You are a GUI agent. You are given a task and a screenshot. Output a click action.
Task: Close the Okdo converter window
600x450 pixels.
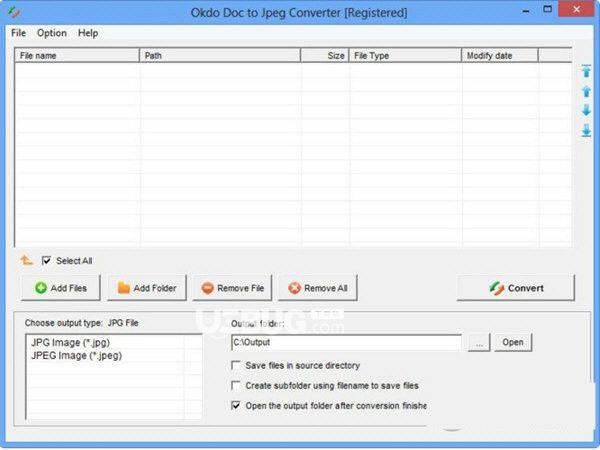click(x=576, y=9)
